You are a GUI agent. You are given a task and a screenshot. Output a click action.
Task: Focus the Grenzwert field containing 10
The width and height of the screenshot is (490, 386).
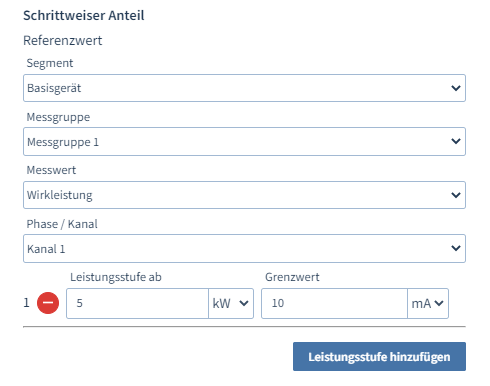(x=334, y=303)
